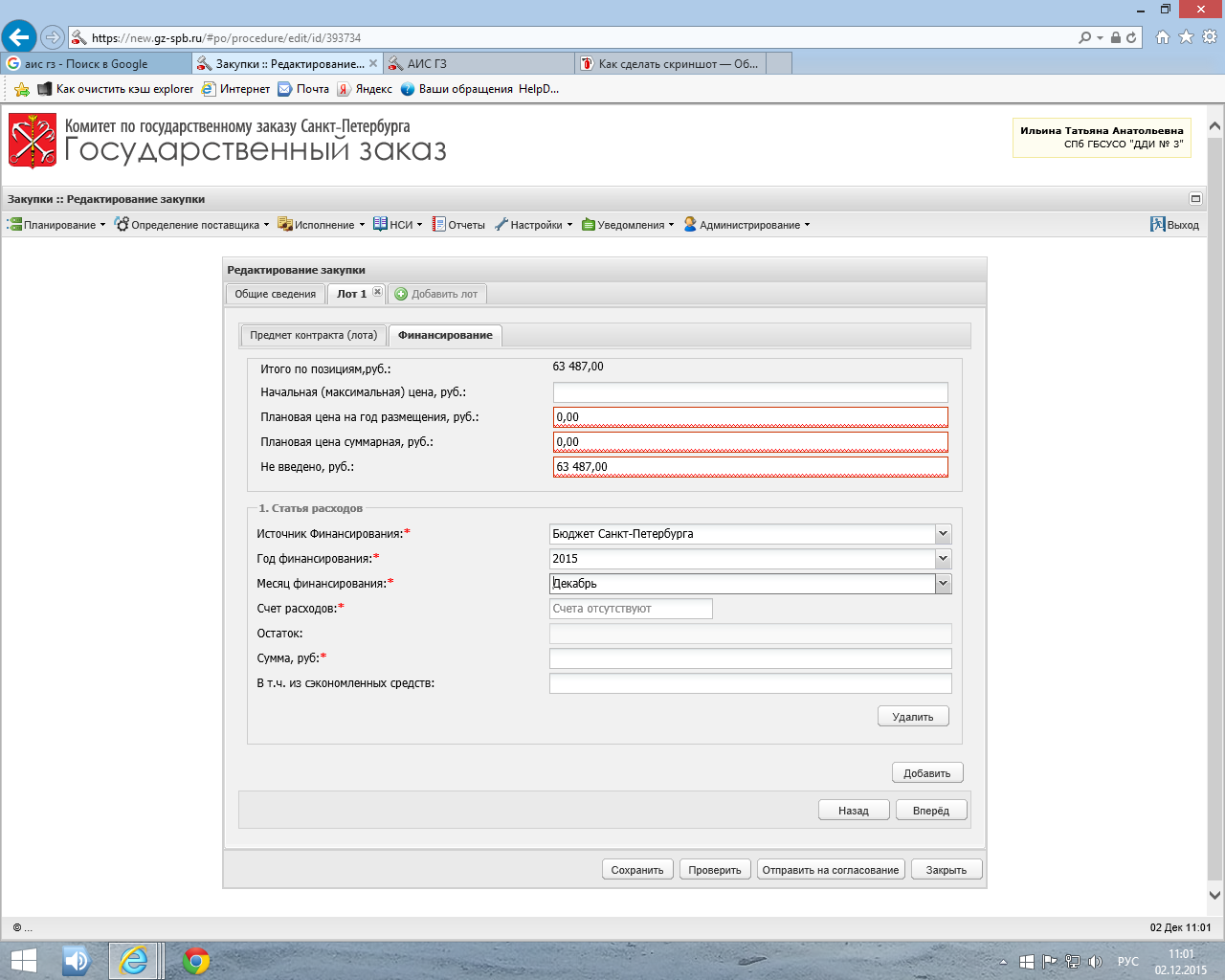This screenshot has height=980, width=1225.
Task: Collapse the panel using the header toggle icon
Action: (1195, 199)
